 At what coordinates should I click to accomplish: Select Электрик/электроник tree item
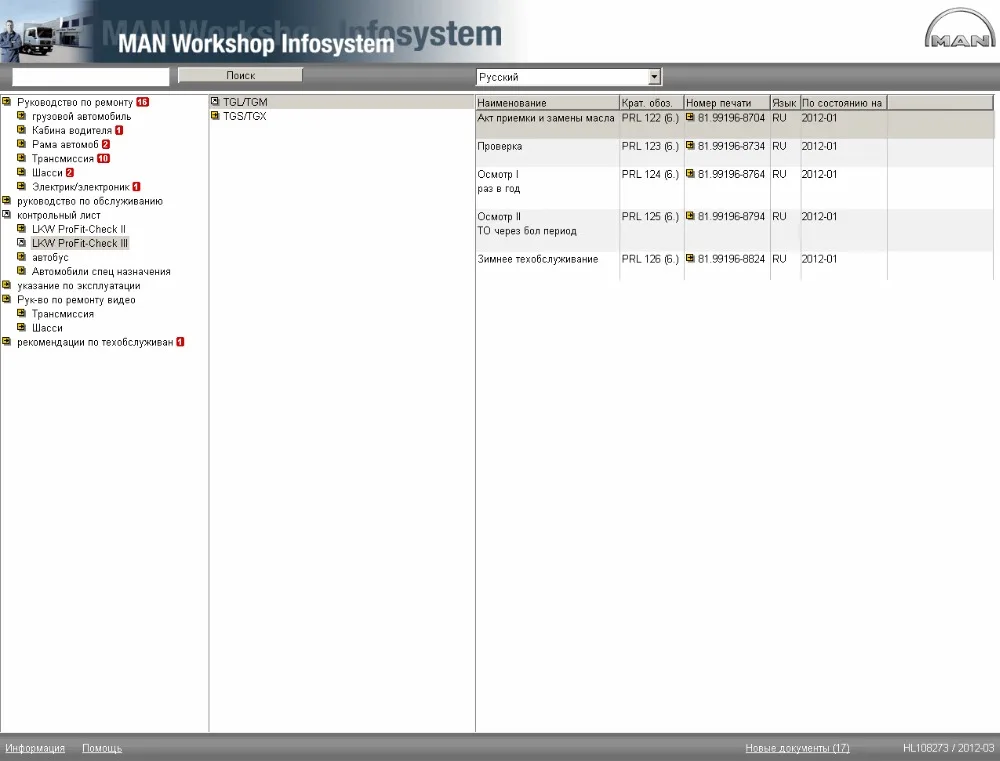(x=81, y=187)
